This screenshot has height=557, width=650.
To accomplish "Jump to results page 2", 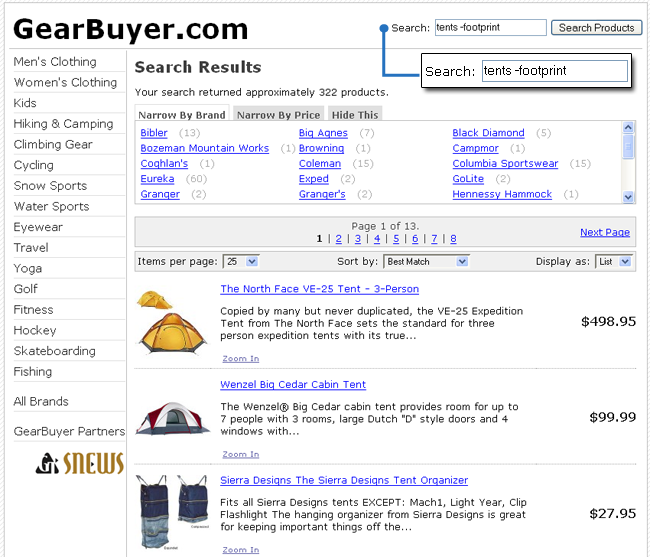I will tap(339, 239).
